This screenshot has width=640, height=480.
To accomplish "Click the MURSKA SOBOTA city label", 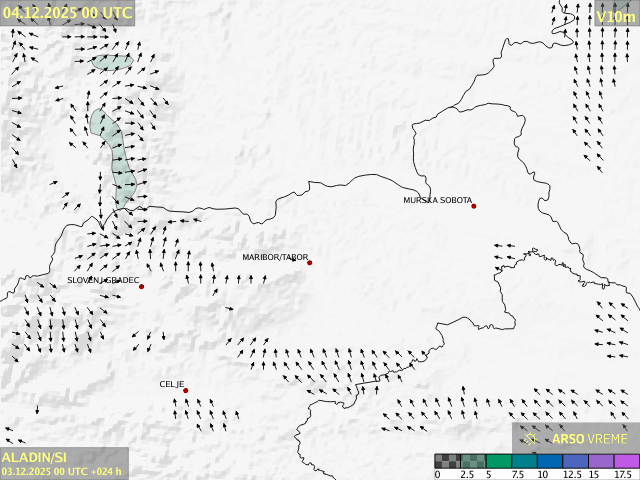I will (x=437, y=201).
